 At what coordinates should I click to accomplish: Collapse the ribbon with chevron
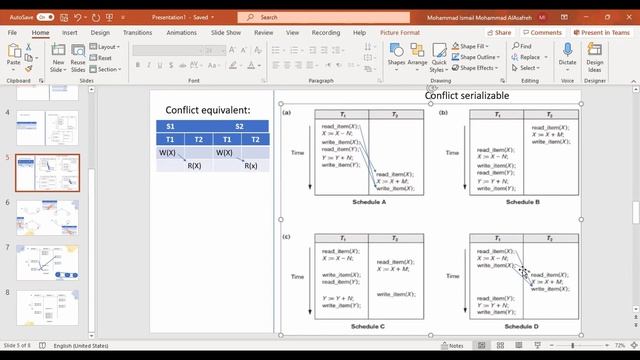click(633, 81)
